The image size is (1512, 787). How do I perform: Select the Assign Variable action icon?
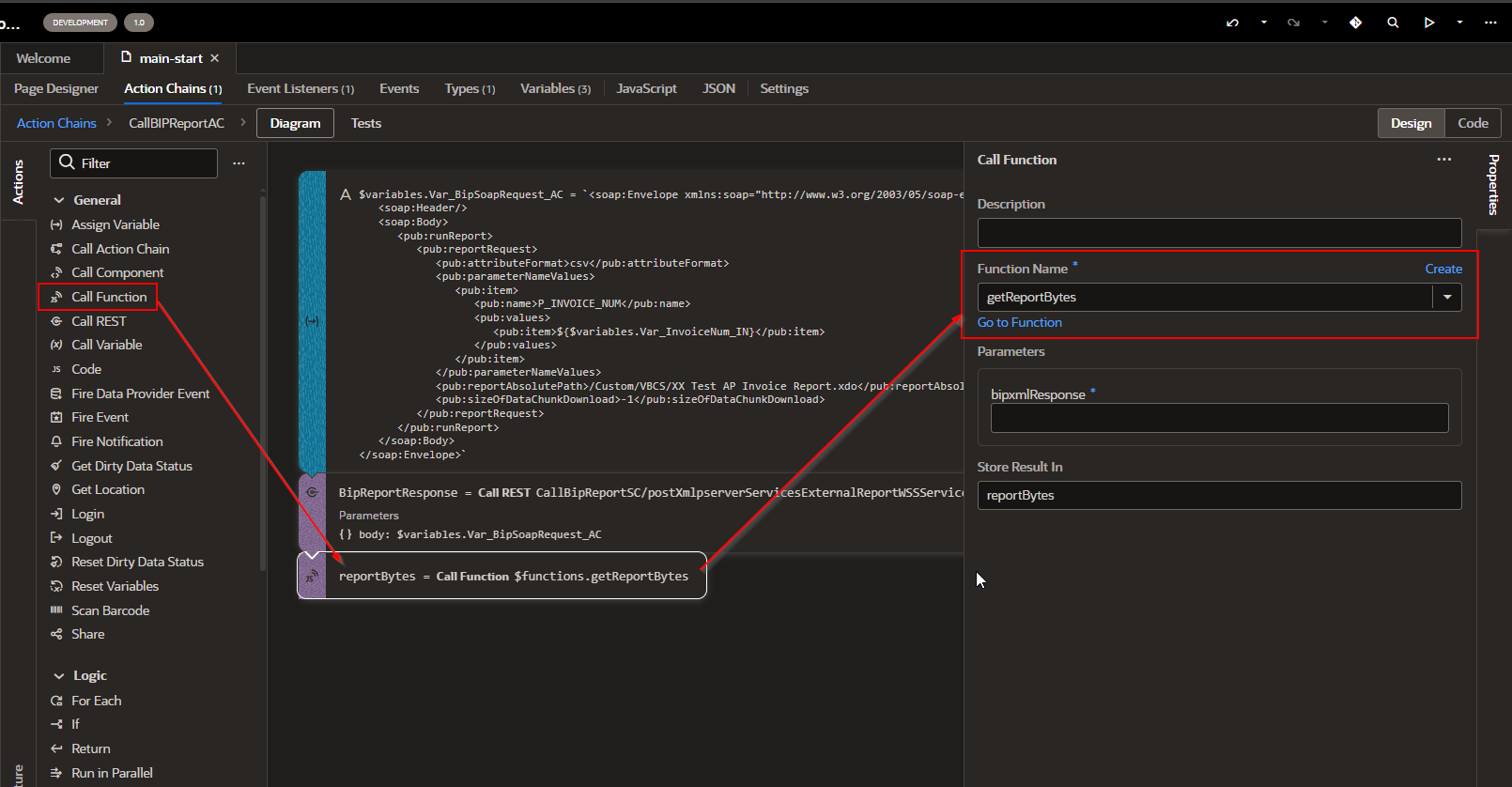[56, 224]
